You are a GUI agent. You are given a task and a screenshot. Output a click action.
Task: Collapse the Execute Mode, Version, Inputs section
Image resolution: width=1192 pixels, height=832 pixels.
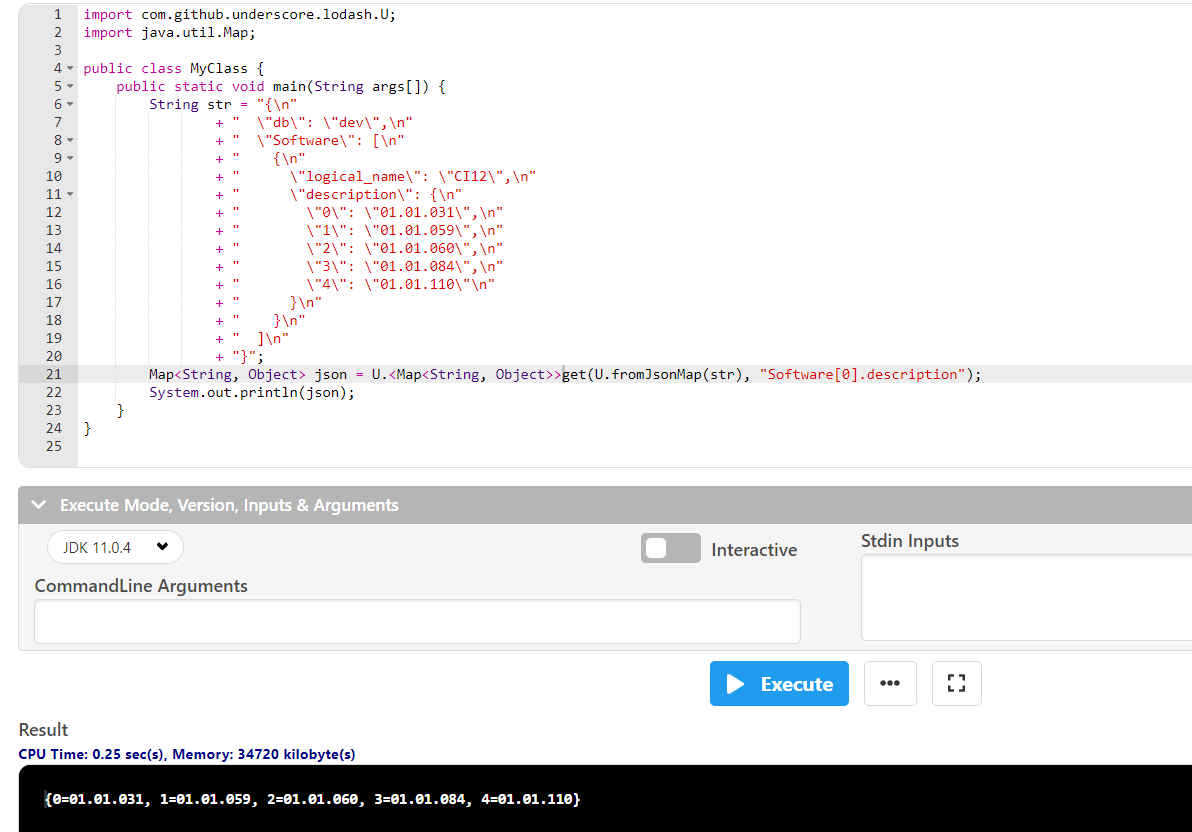point(39,505)
